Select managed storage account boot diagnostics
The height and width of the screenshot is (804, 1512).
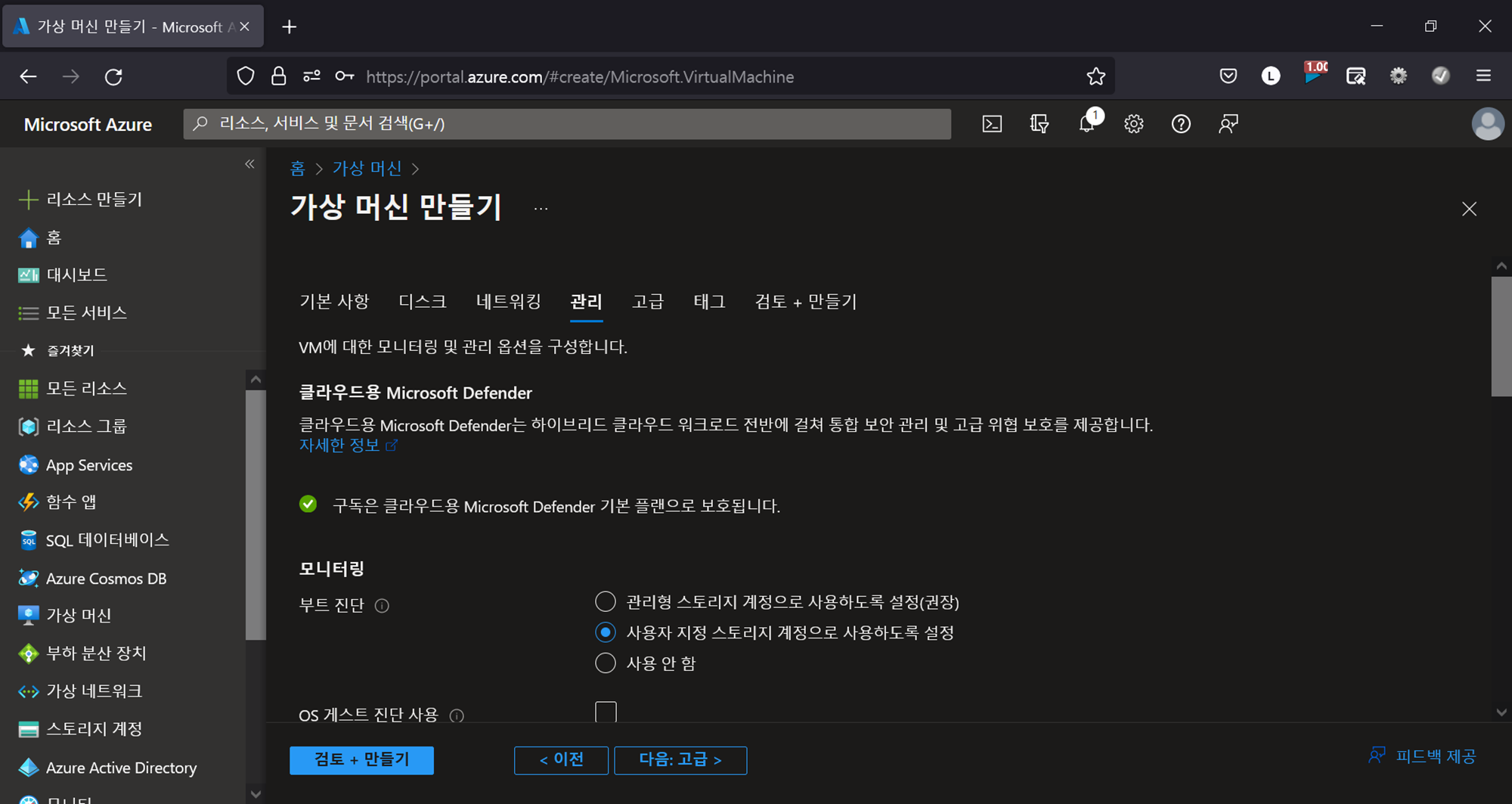pyautogui.click(x=606, y=602)
